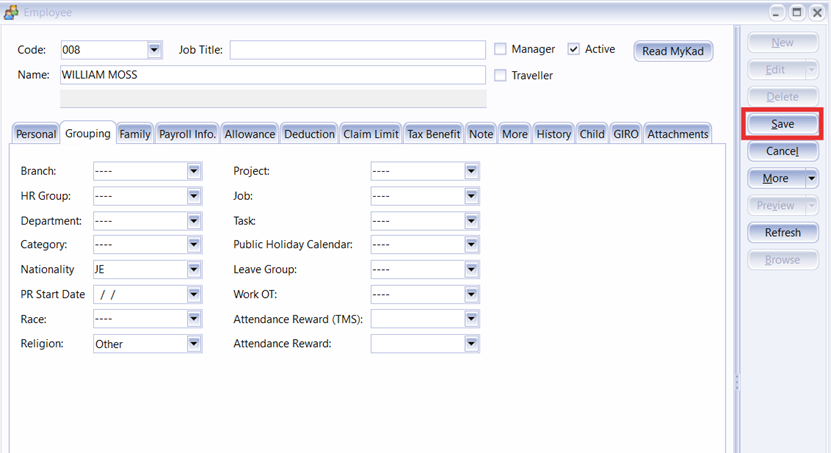Tick the Traveller checkbox

pos(501,75)
